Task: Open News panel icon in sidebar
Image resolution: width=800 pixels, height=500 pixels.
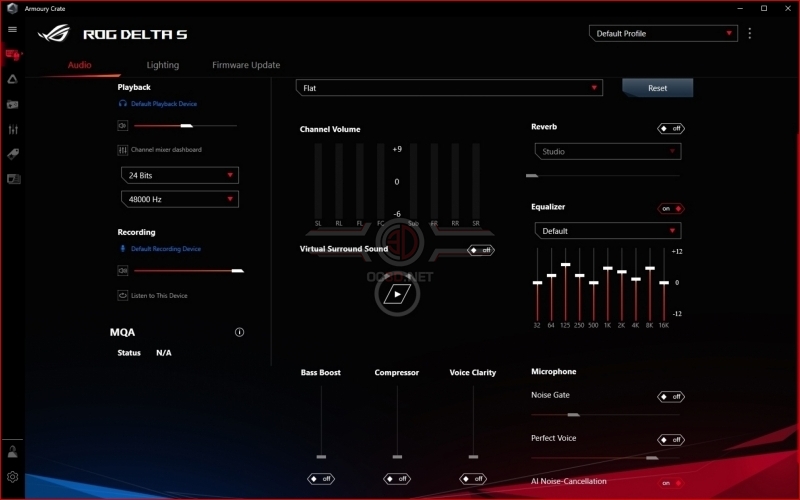Action: [13, 179]
